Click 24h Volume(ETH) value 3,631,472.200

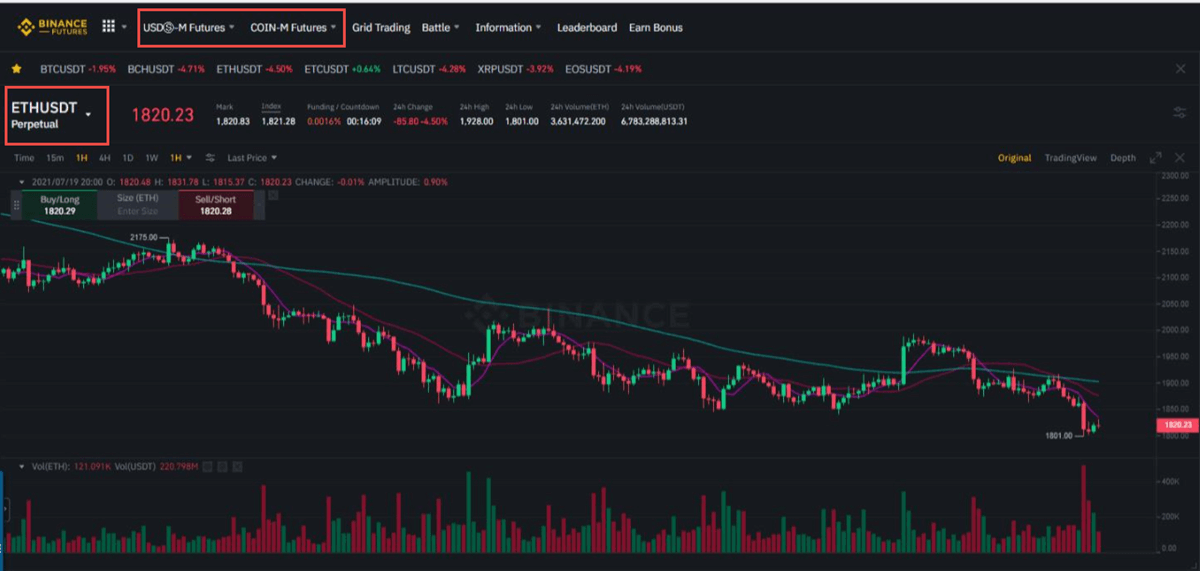(578, 121)
